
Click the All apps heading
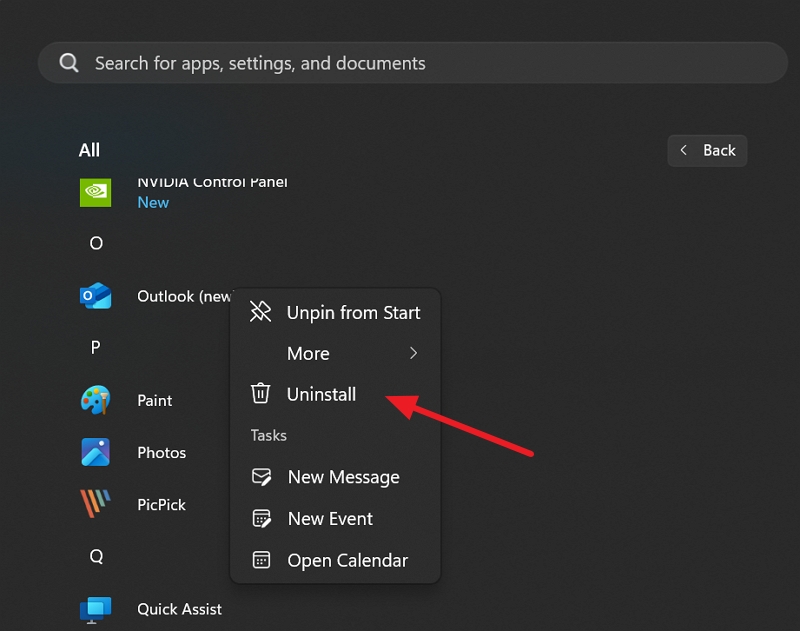click(x=89, y=150)
